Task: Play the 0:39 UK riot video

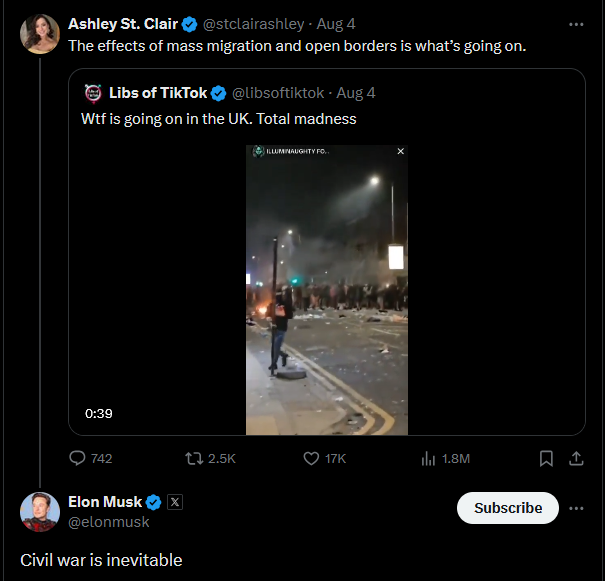Action: (x=327, y=290)
